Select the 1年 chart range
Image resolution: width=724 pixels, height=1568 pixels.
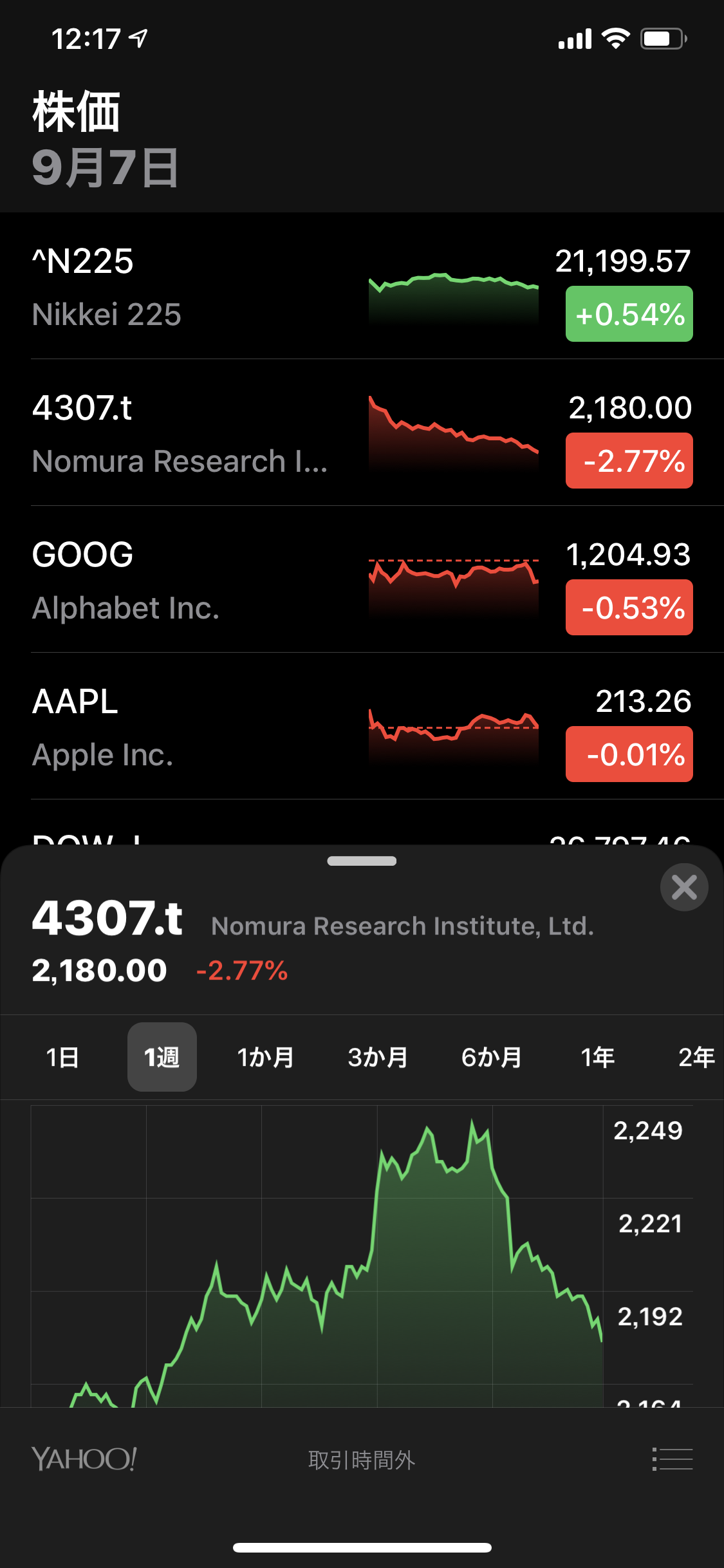(x=597, y=1057)
